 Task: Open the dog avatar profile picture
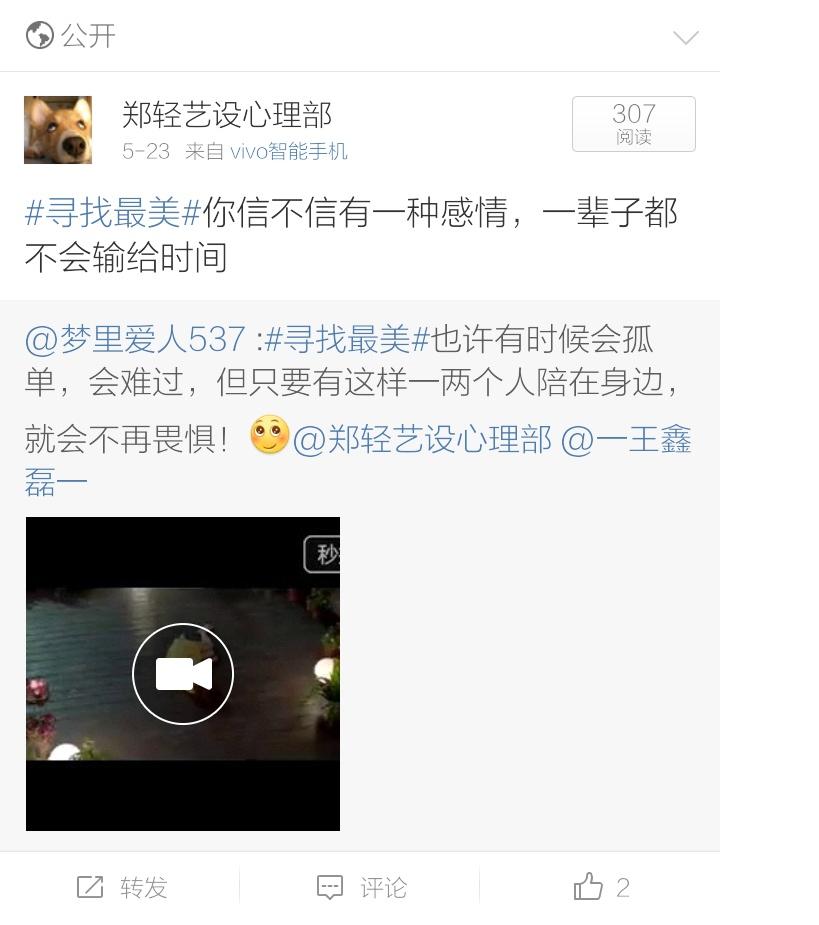click(x=58, y=130)
